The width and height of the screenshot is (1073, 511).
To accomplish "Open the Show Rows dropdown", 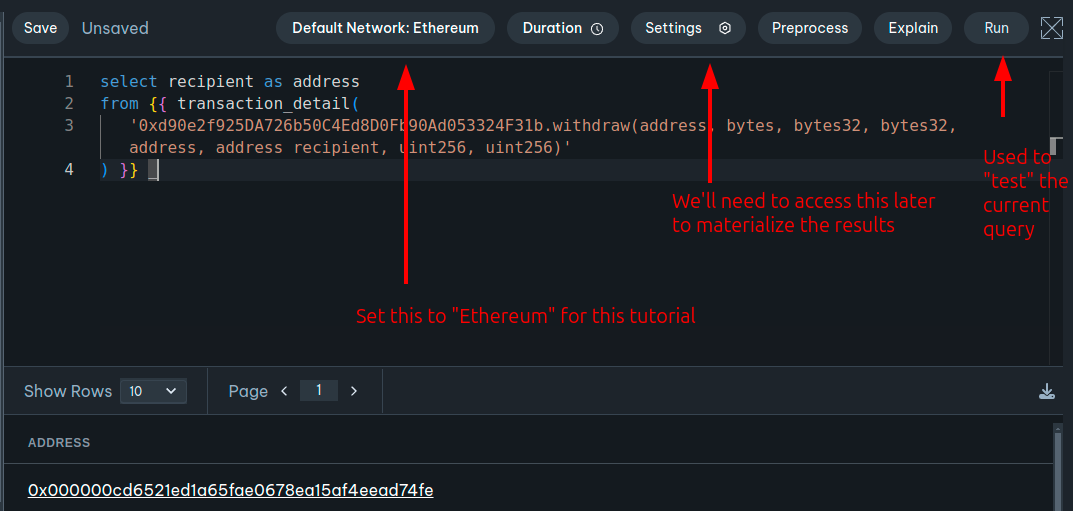I will click(153, 391).
